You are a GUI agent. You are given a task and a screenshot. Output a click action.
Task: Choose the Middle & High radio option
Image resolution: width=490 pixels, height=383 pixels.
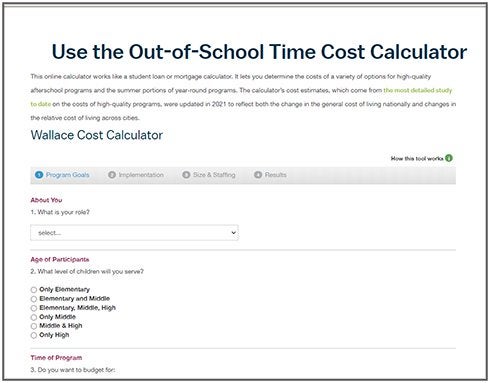coord(34,326)
